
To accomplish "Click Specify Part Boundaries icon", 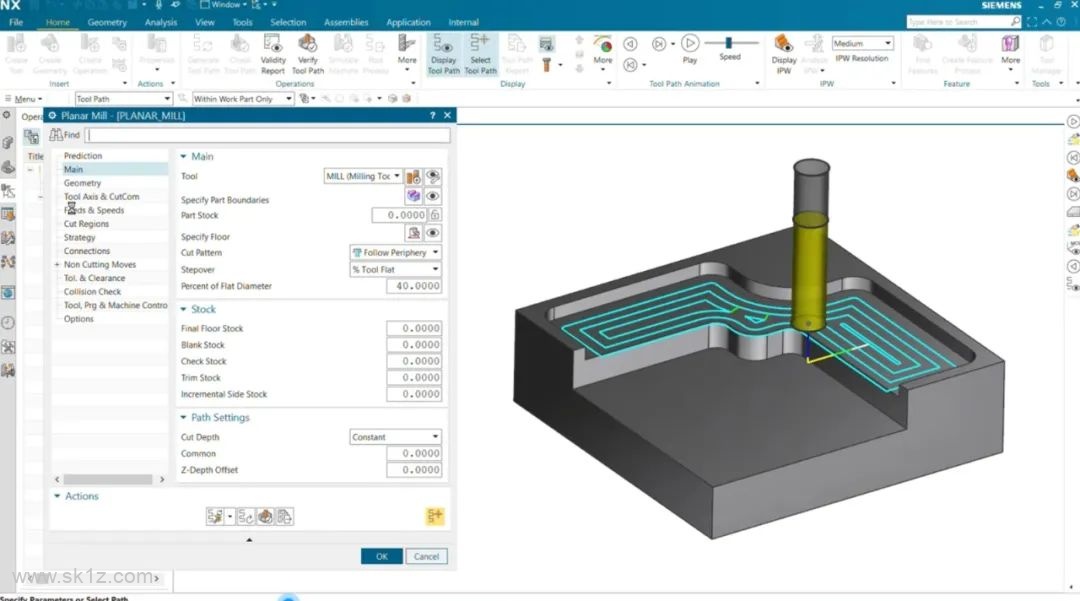I will [413, 196].
